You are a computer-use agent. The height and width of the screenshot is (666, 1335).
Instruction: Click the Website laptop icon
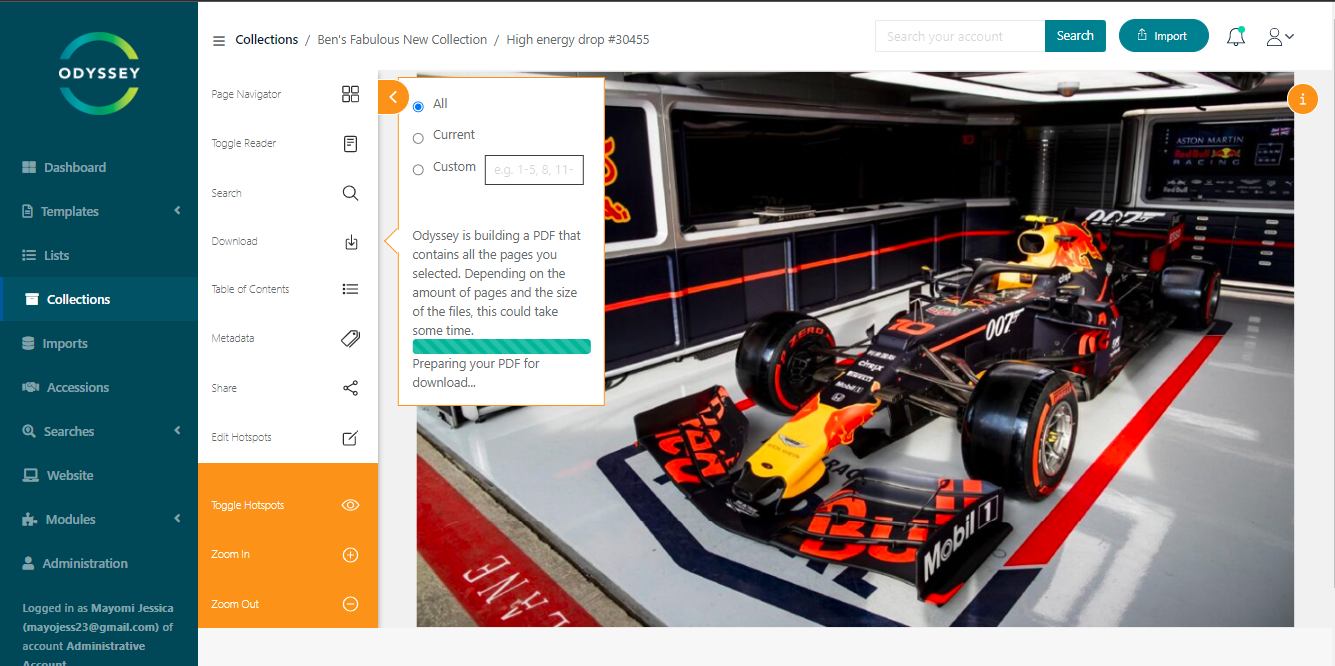pos(30,476)
